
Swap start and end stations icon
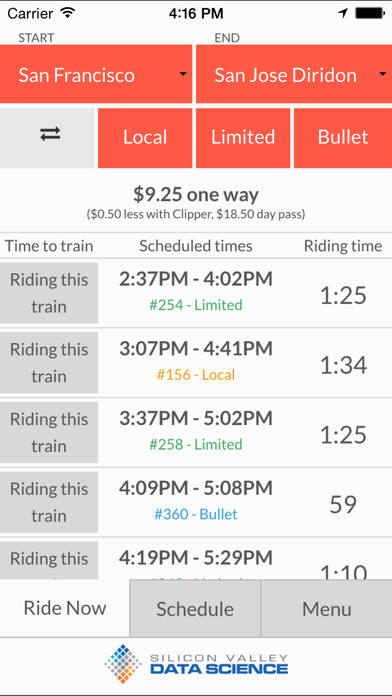50,134
